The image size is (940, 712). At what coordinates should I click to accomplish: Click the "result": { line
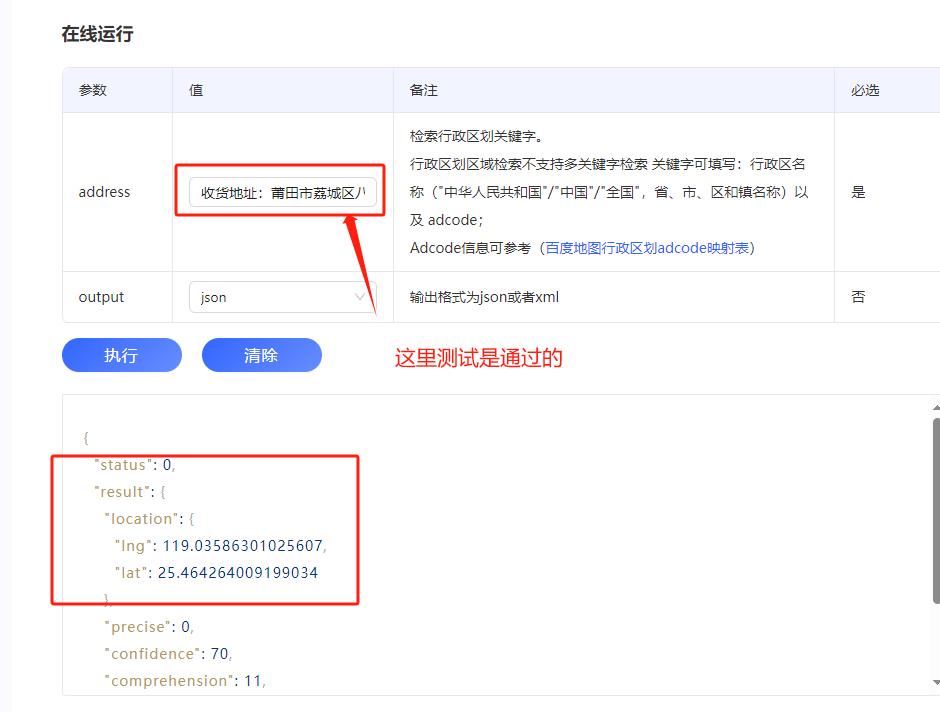(x=130, y=492)
